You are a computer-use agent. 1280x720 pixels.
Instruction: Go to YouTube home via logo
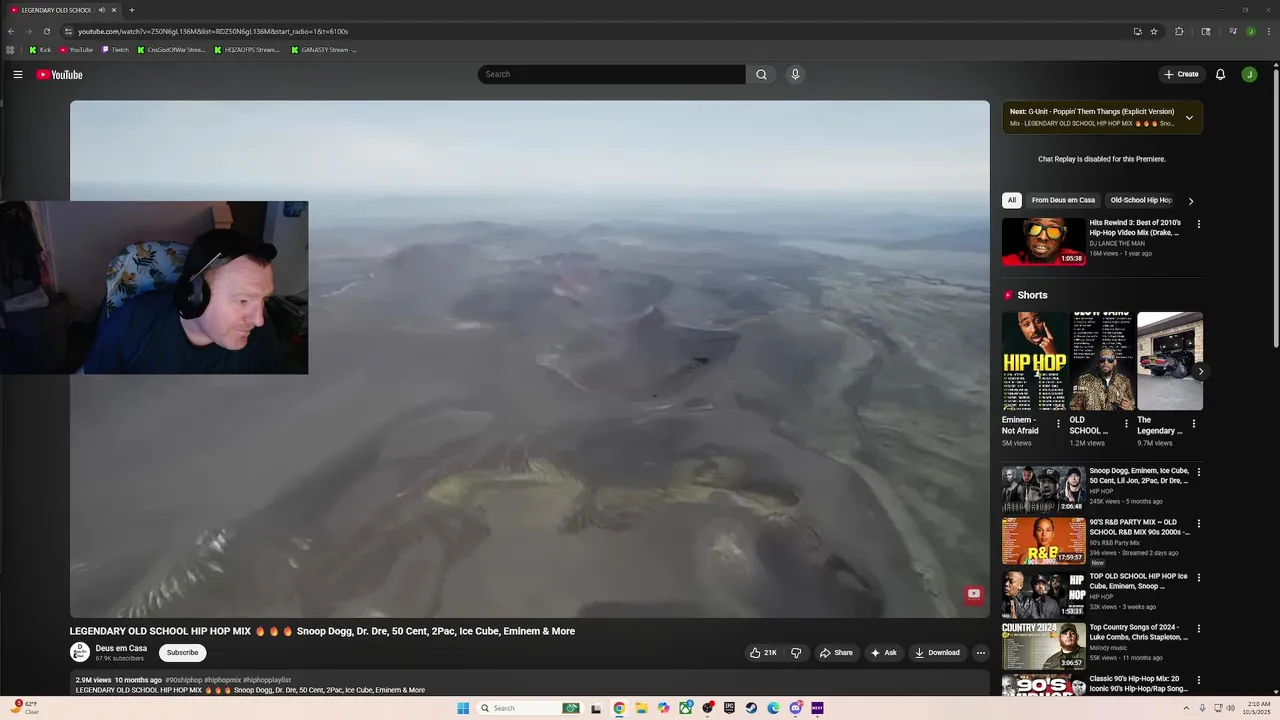tap(60, 74)
